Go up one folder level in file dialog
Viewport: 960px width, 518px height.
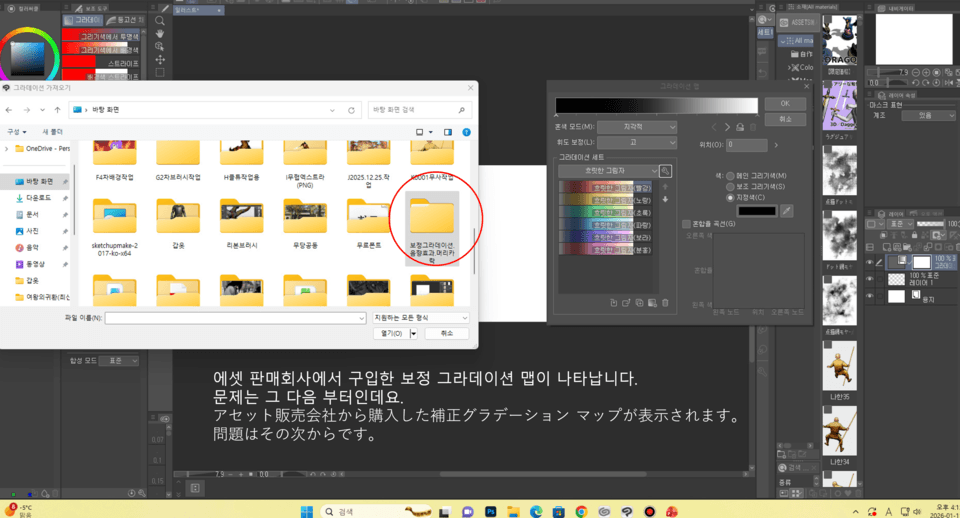(x=58, y=110)
